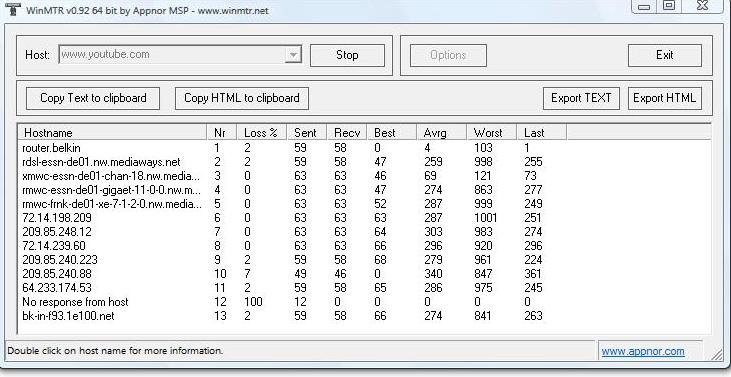Click the Stop button
The height and width of the screenshot is (377, 731).
point(347,55)
